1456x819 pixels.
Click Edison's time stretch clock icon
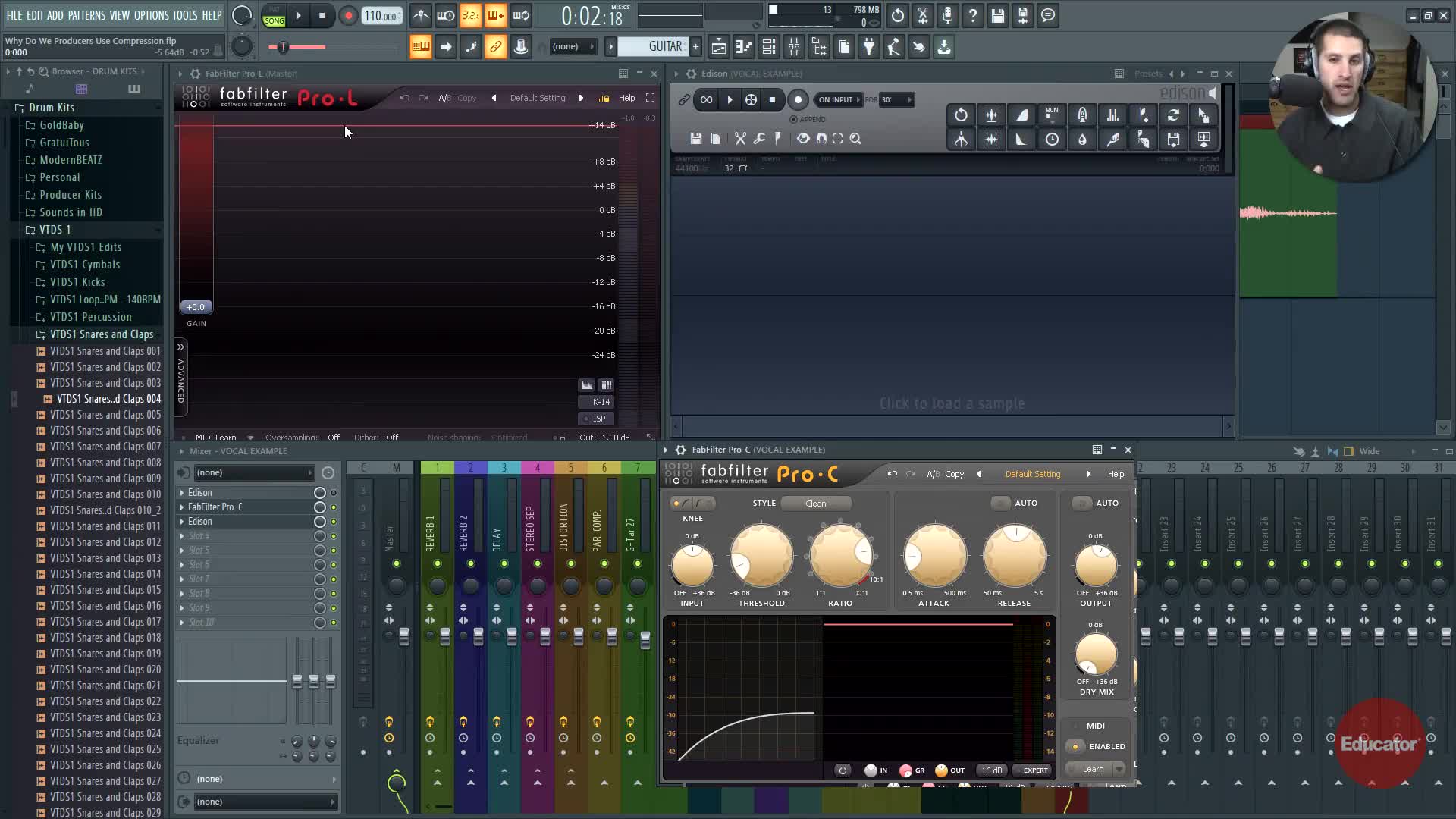tap(1052, 140)
